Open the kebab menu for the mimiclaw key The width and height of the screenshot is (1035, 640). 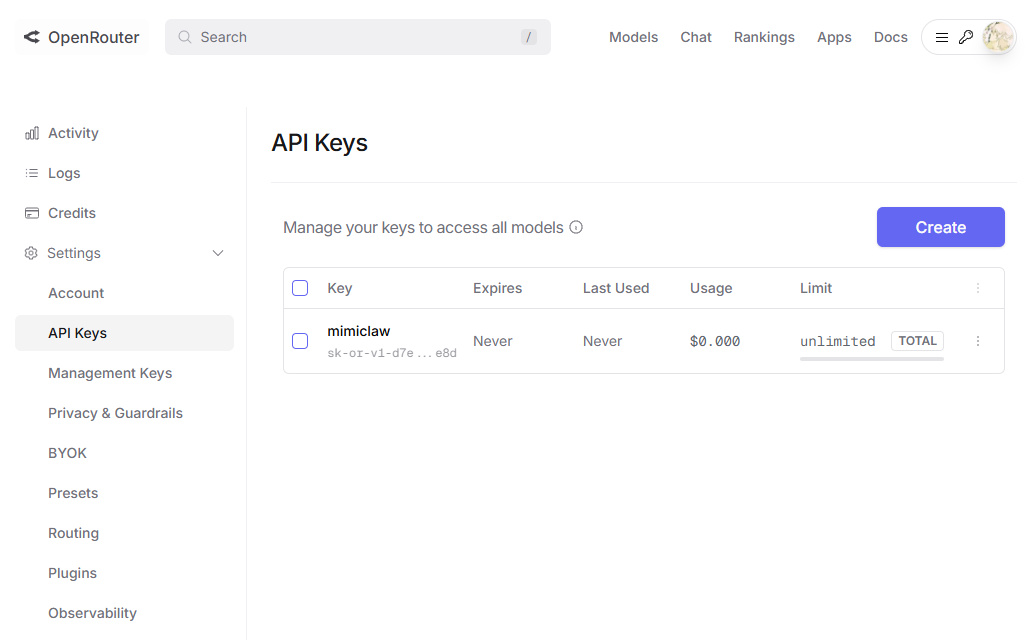coord(977,340)
